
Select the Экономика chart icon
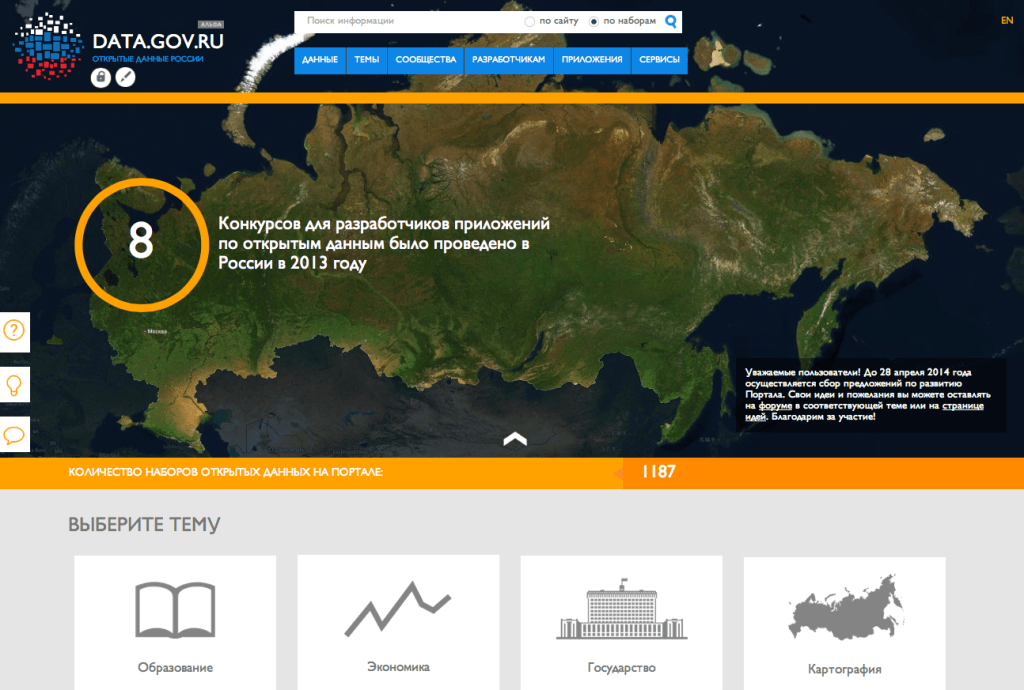397,609
